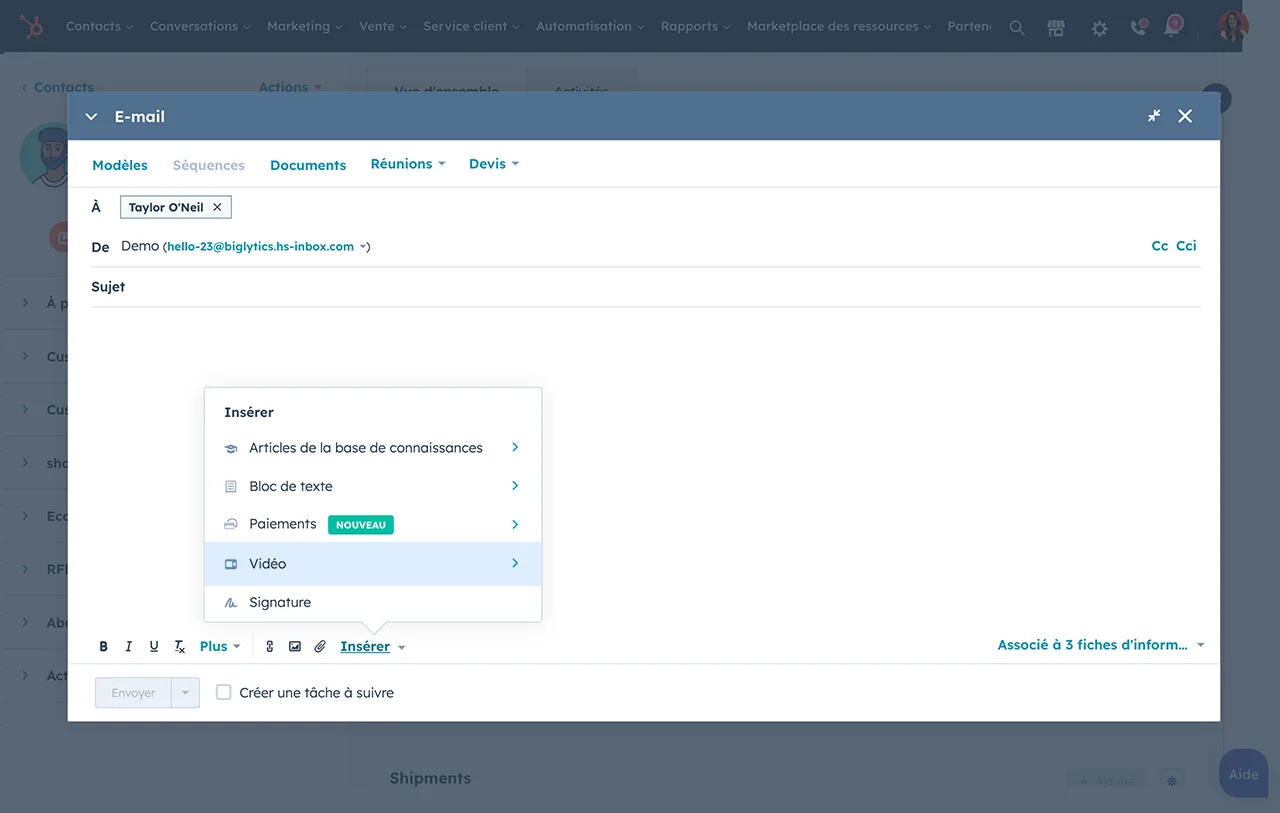Apply bold formatting in email toolbar
Screen dimensions: 1280x813
[x=103, y=647]
